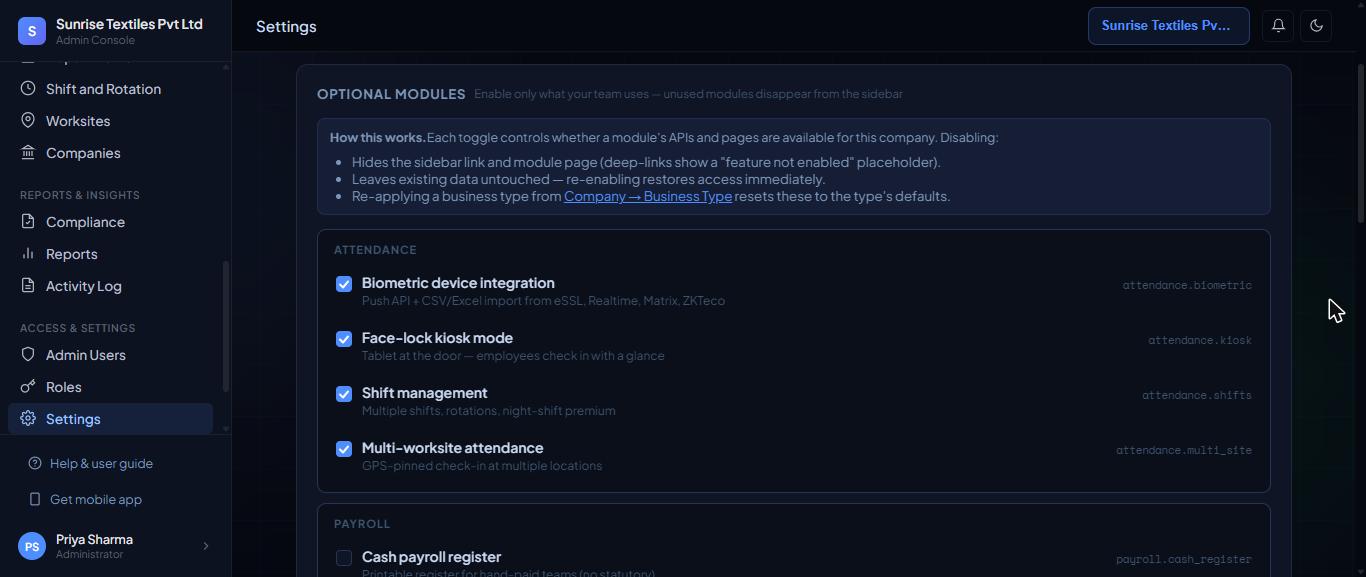Image resolution: width=1366 pixels, height=577 pixels.
Task: Open Reports section
Action: coord(110,254)
